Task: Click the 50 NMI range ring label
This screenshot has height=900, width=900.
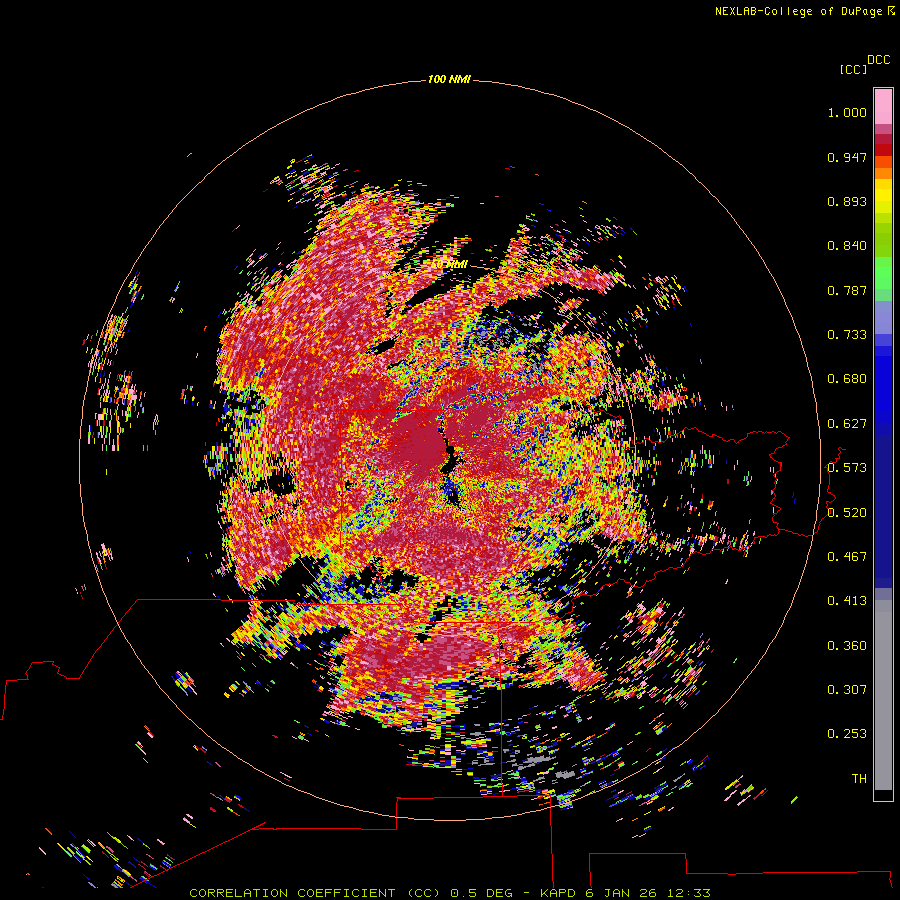Action: pos(449,265)
